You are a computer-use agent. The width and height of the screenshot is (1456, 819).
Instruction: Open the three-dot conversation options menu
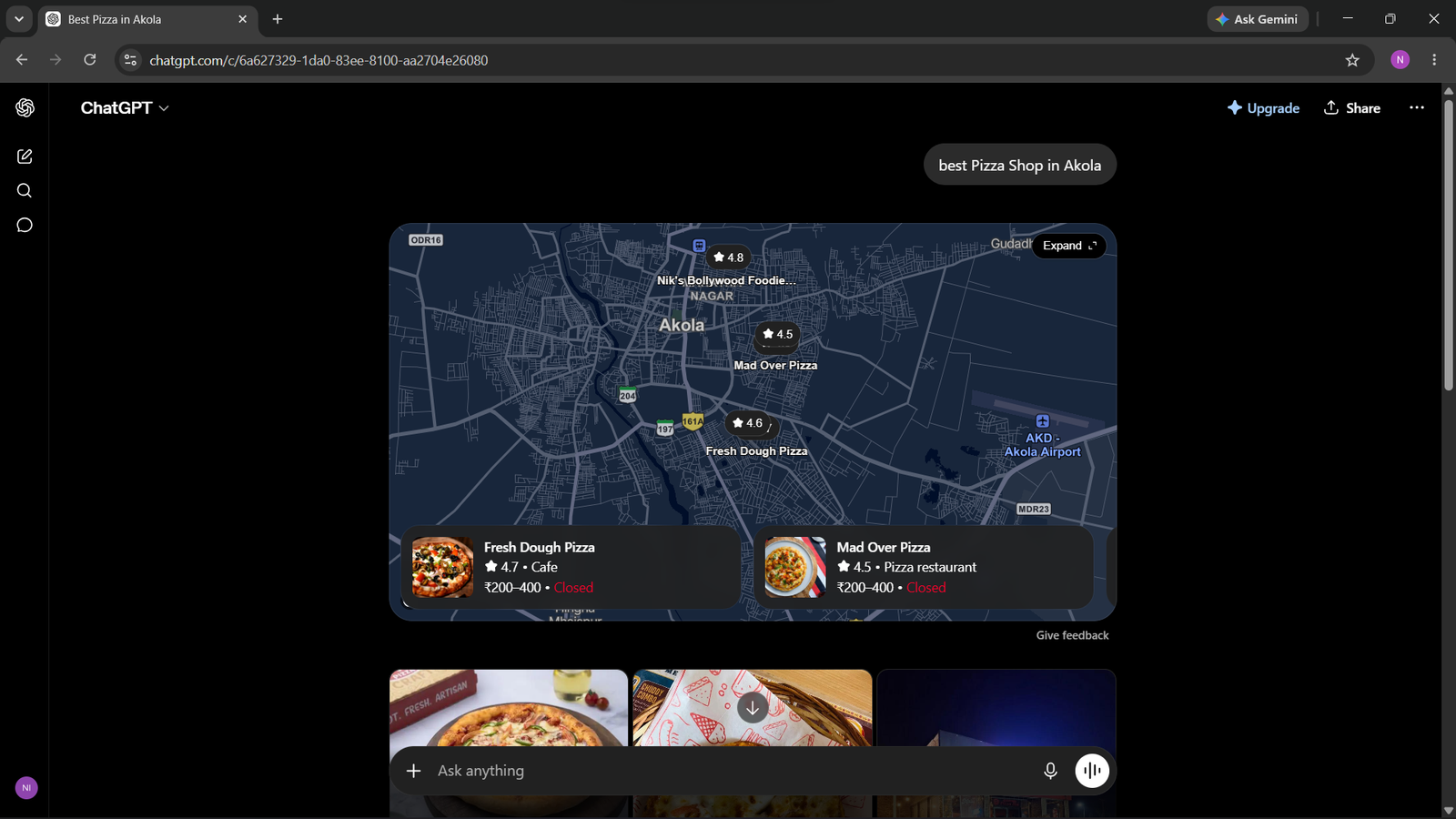[x=1417, y=107]
